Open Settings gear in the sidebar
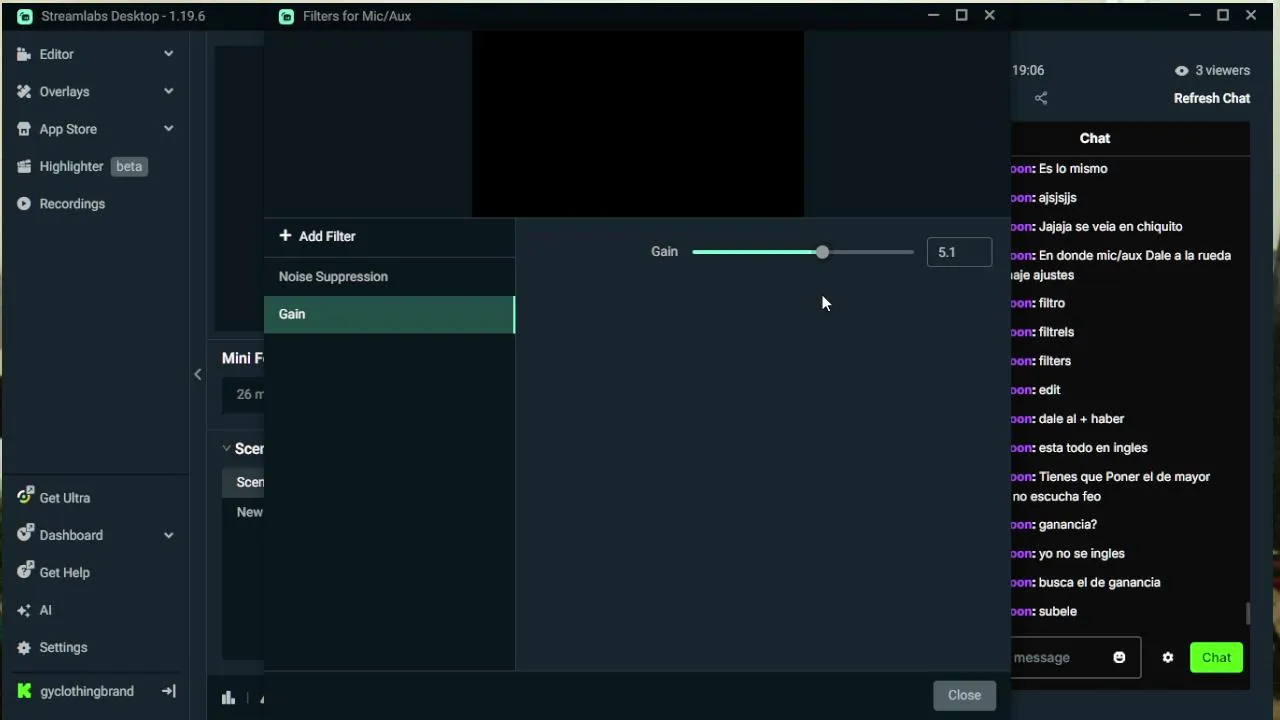The height and width of the screenshot is (720, 1280). click(x=24, y=647)
